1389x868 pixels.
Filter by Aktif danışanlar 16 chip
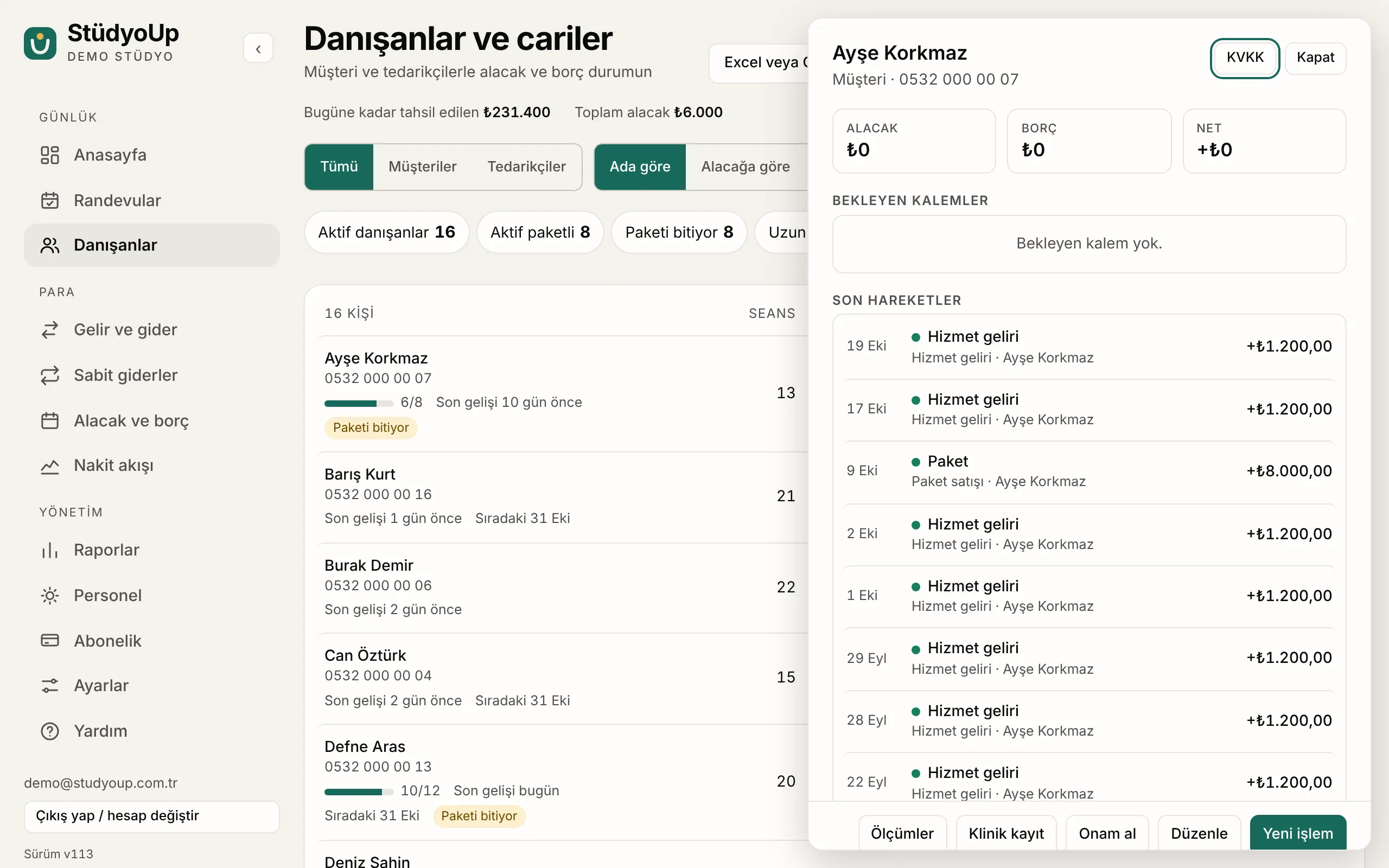tap(386, 232)
